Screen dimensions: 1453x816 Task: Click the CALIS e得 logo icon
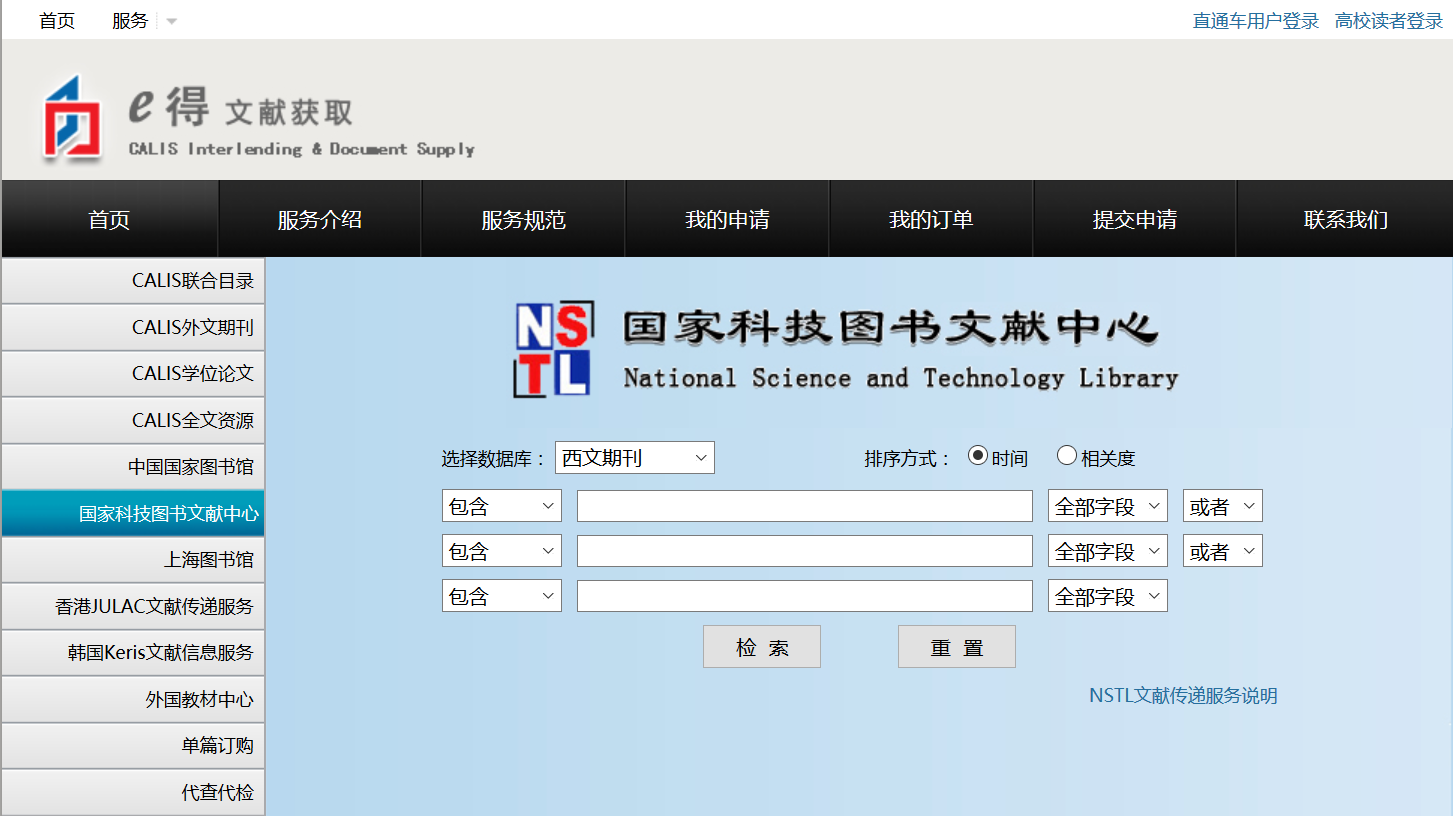click(72, 118)
